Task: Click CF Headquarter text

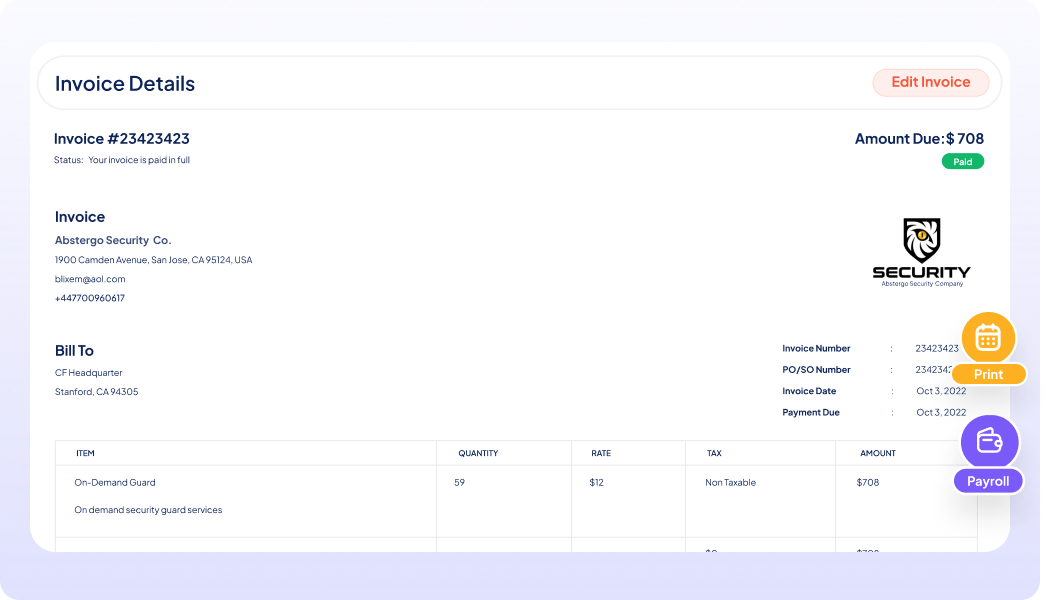Action: [x=88, y=372]
